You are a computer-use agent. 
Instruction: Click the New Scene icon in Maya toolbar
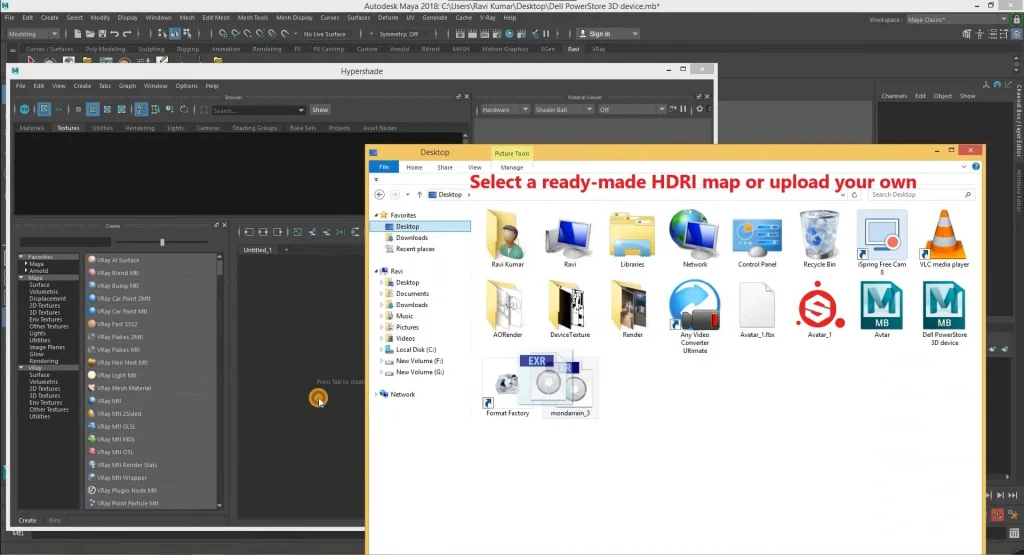point(77,34)
